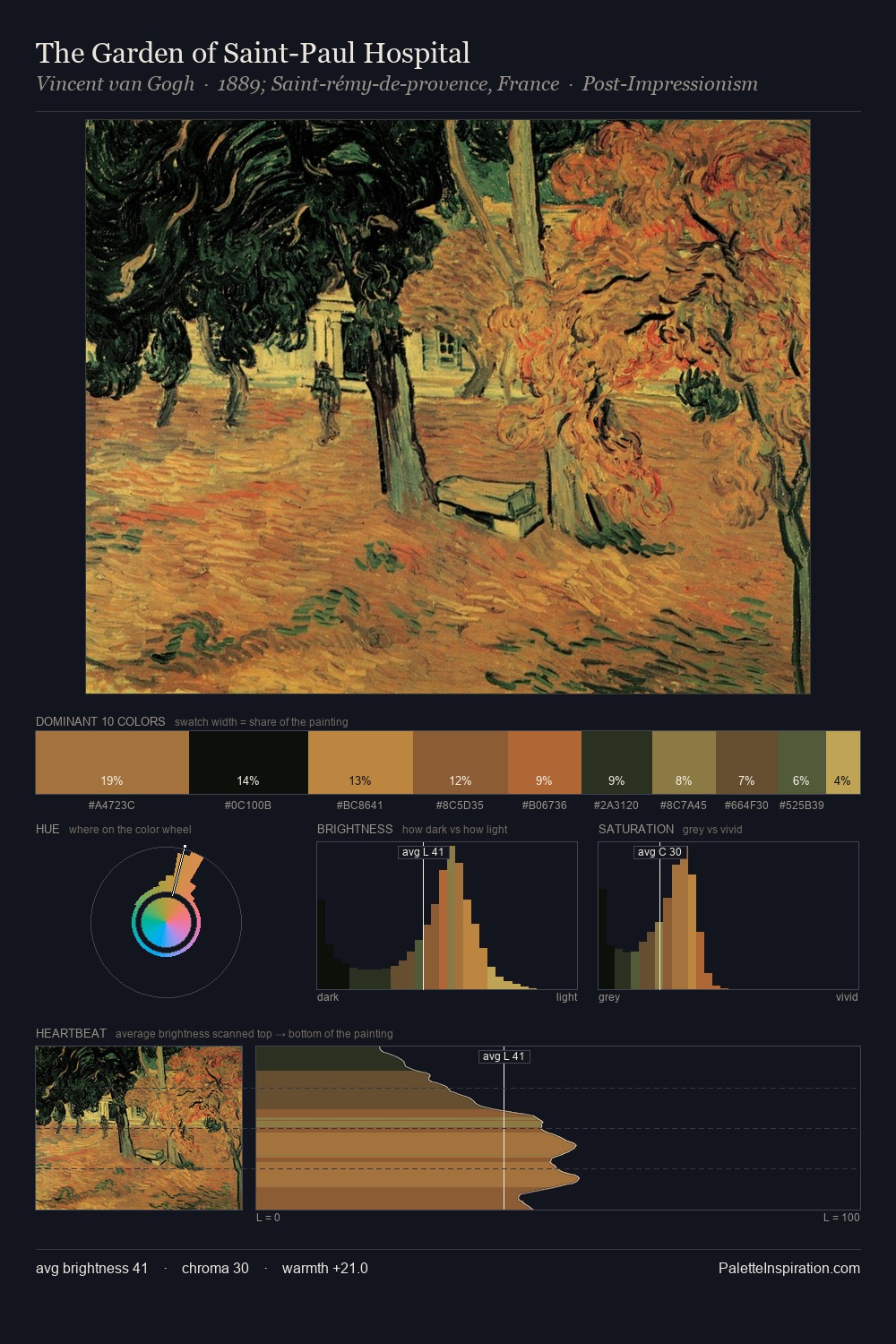The image size is (896, 1344).
Task: Click the HUE section heading
Action: pos(47,829)
